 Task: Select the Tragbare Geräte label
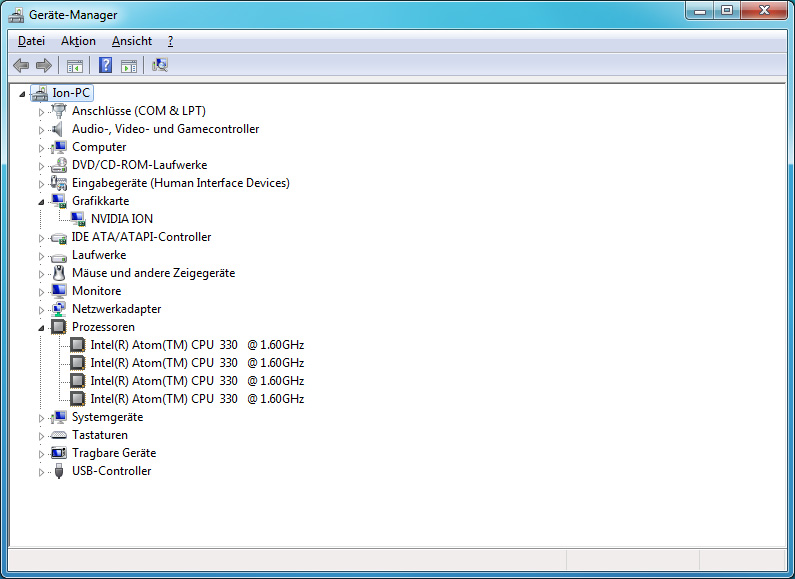[x=114, y=453]
